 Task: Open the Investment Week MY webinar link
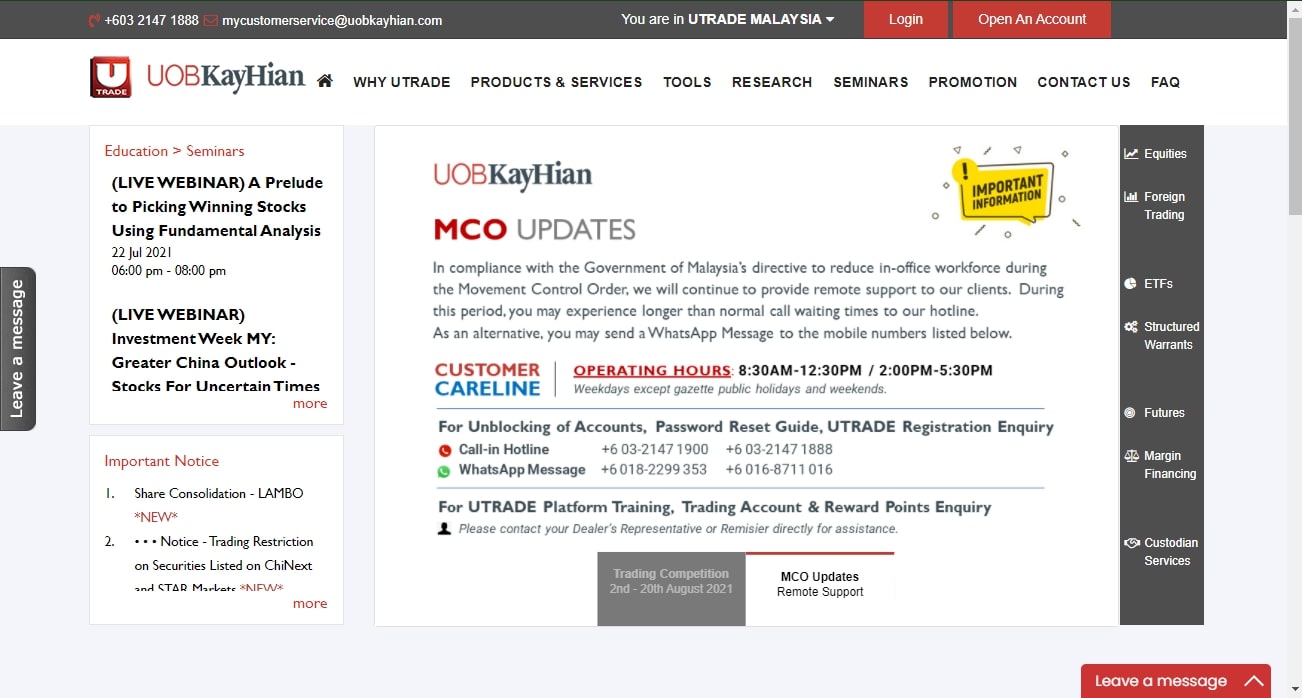click(216, 350)
